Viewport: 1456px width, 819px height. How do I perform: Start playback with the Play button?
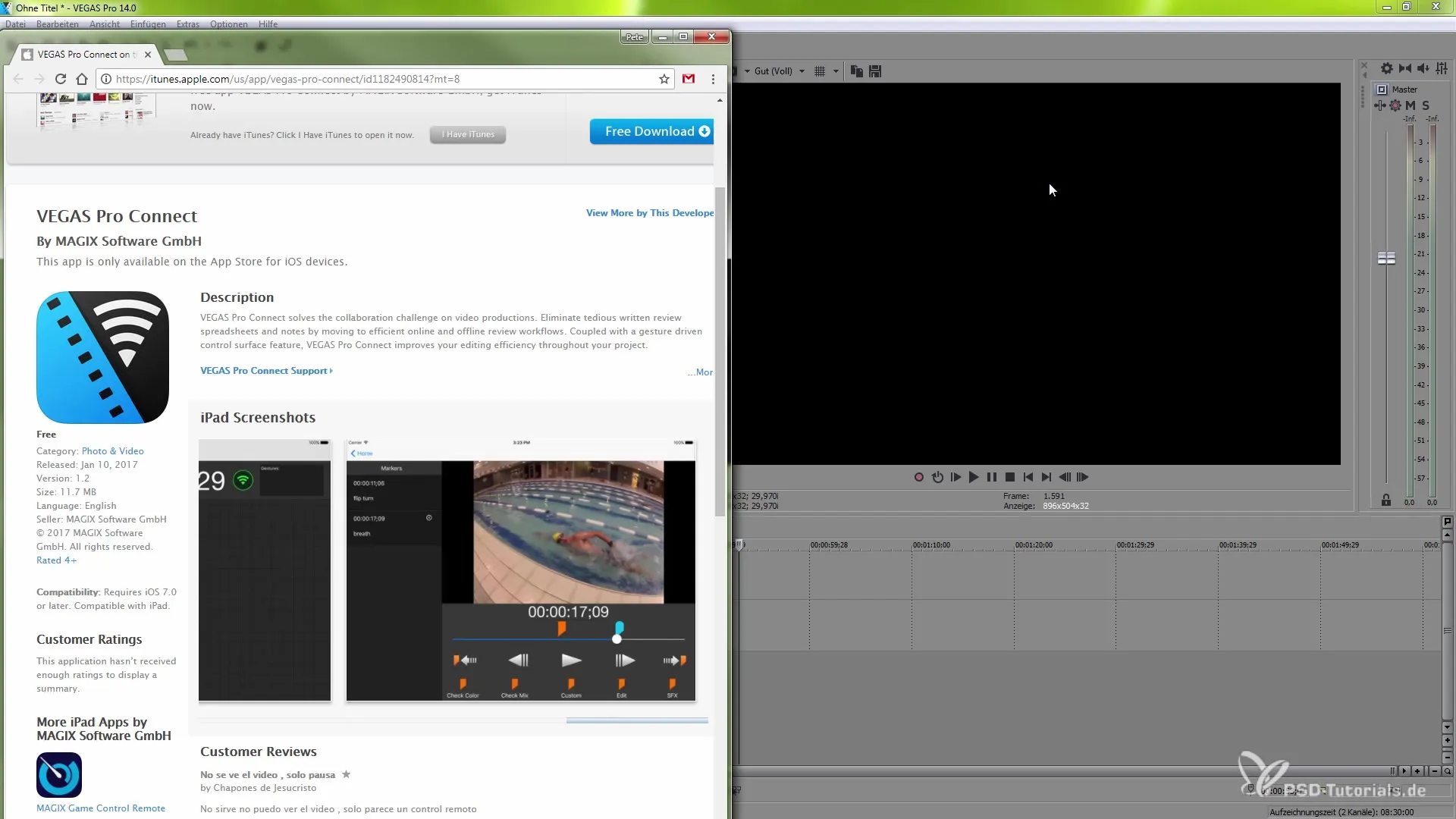[x=974, y=477]
